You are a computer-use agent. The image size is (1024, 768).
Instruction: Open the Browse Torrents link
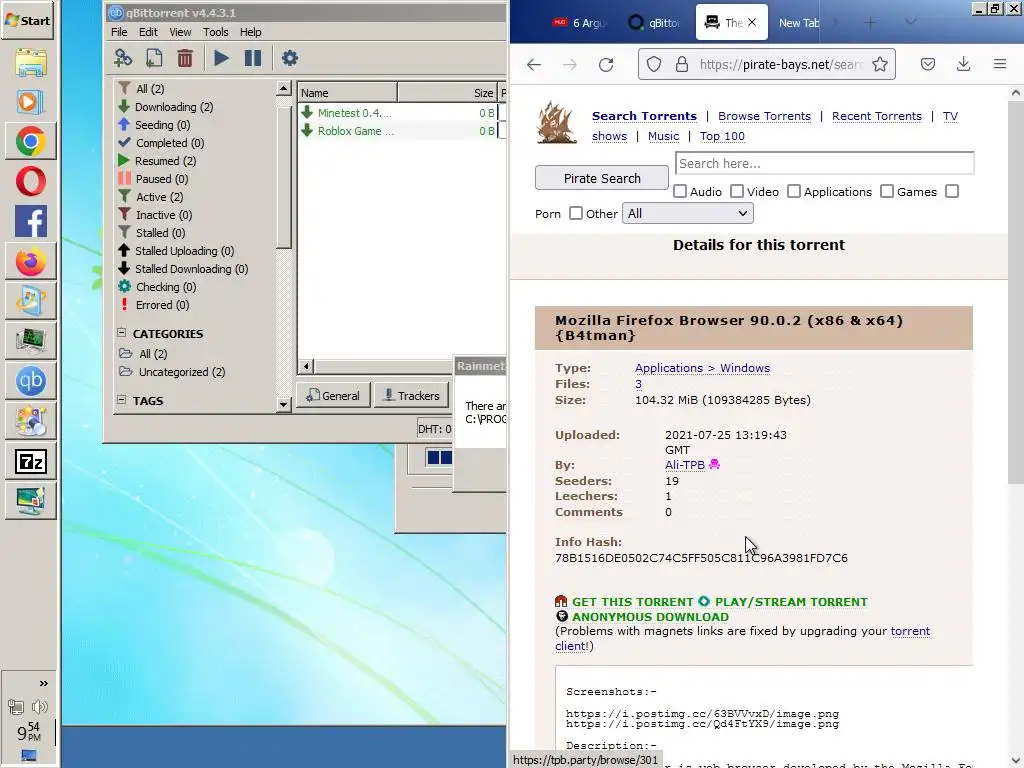pos(764,116)
